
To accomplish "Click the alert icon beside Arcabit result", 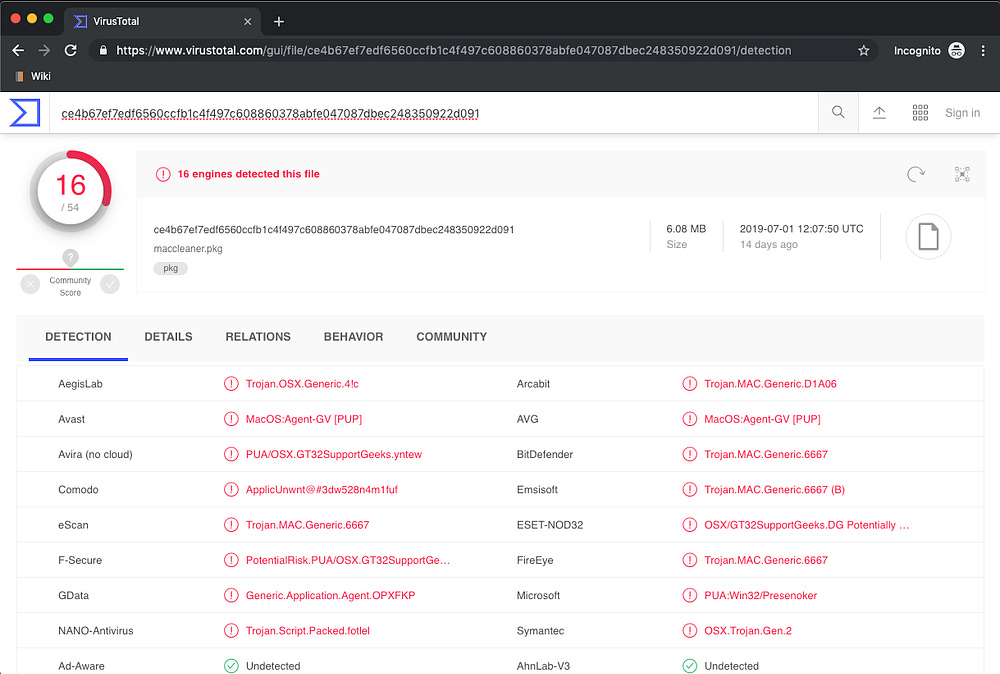I will 689,384.
